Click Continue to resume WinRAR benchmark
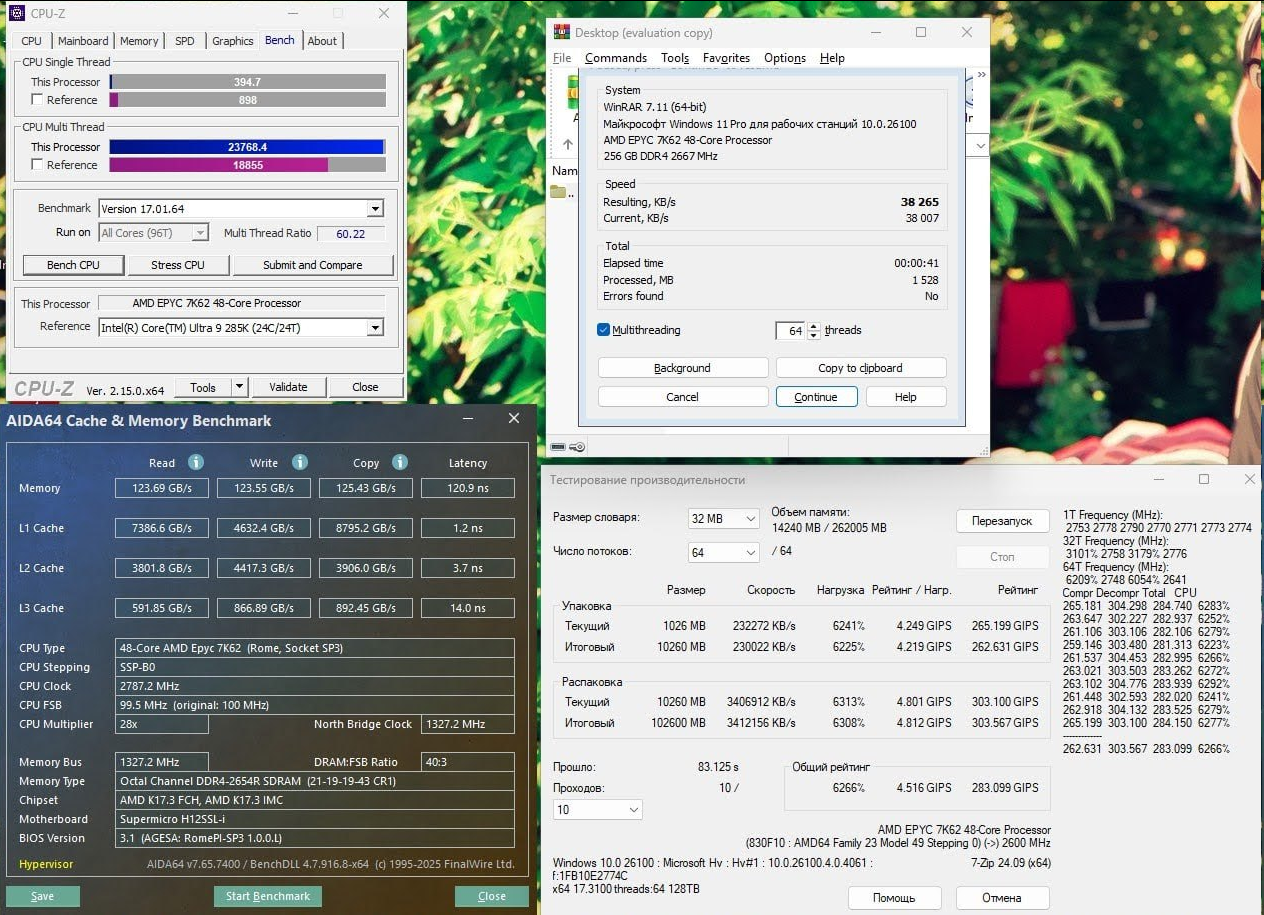The height and width of the screenshot is (915, 1264). click(816, 397)
